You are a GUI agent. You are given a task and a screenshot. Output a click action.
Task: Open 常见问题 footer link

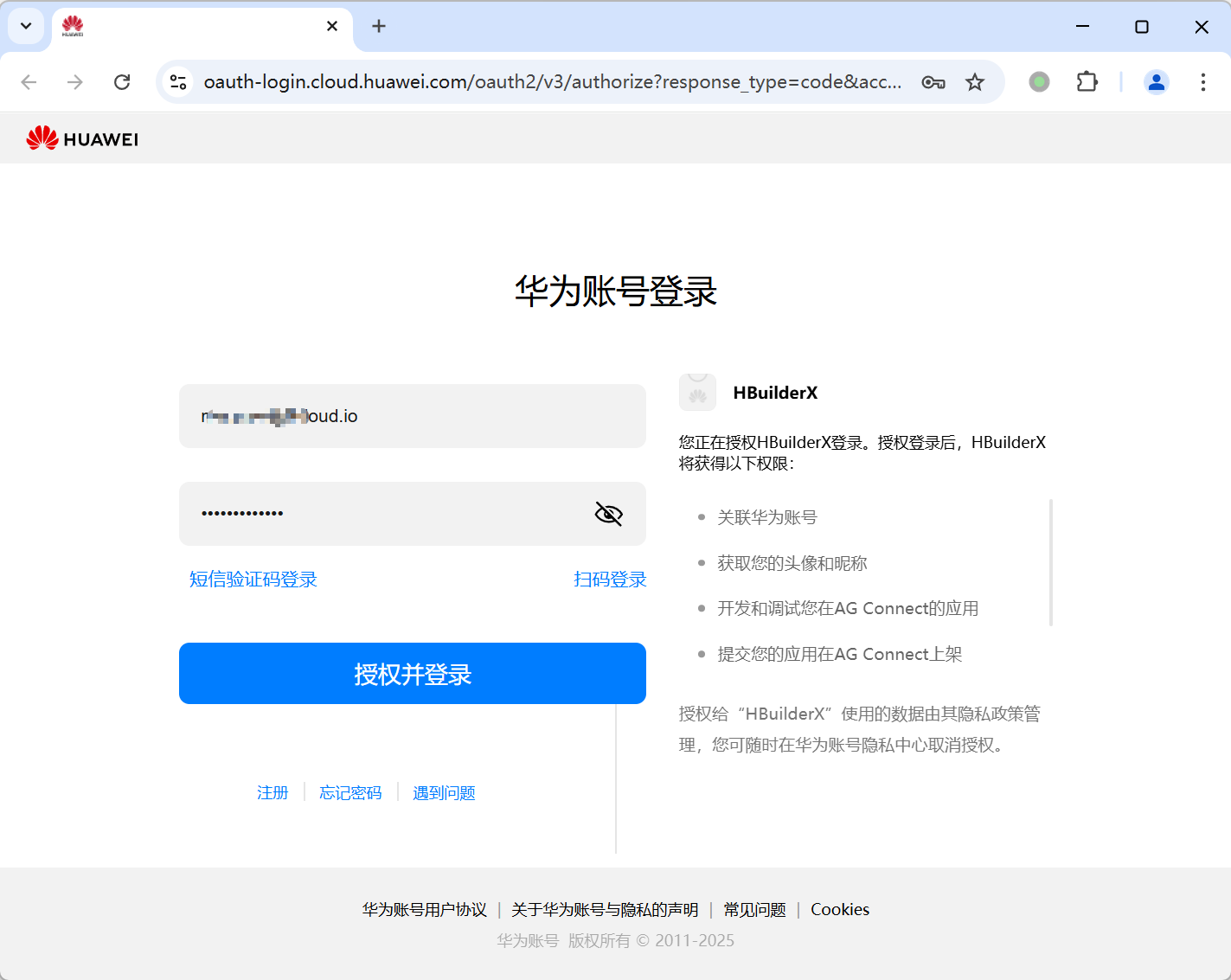(x=754, y=910)
